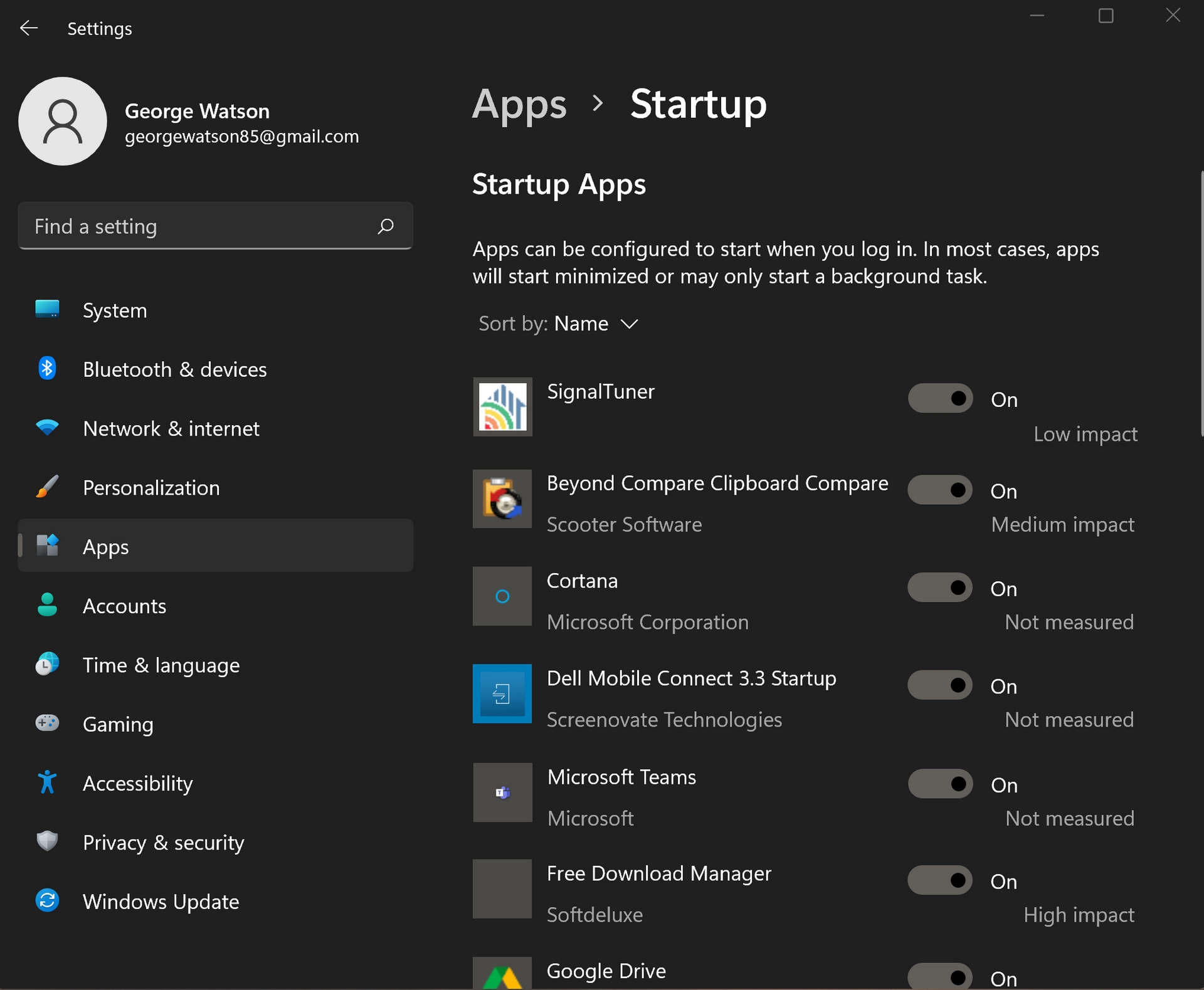Click the Accessibility figure icon

[47, 782]
